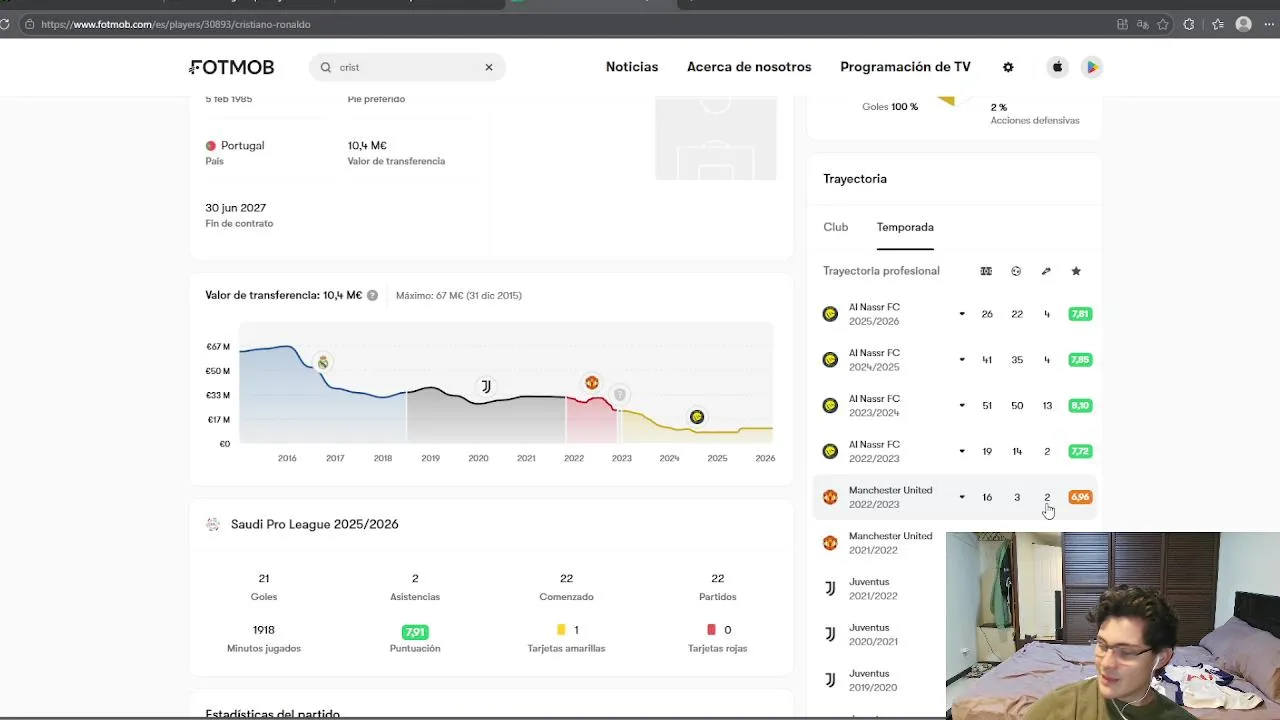Switch to the Club tab
Image resolution: width=1280 pixels, height=720 pixels.
click(x=836, y=227)
